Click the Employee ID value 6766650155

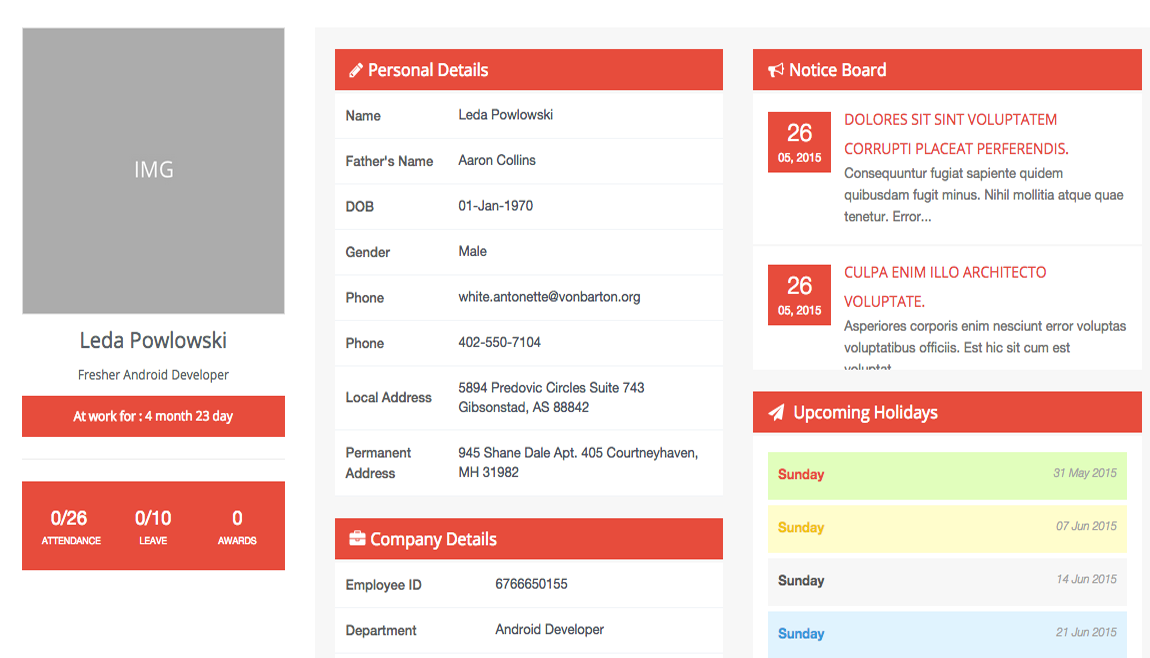coord(531,584)
